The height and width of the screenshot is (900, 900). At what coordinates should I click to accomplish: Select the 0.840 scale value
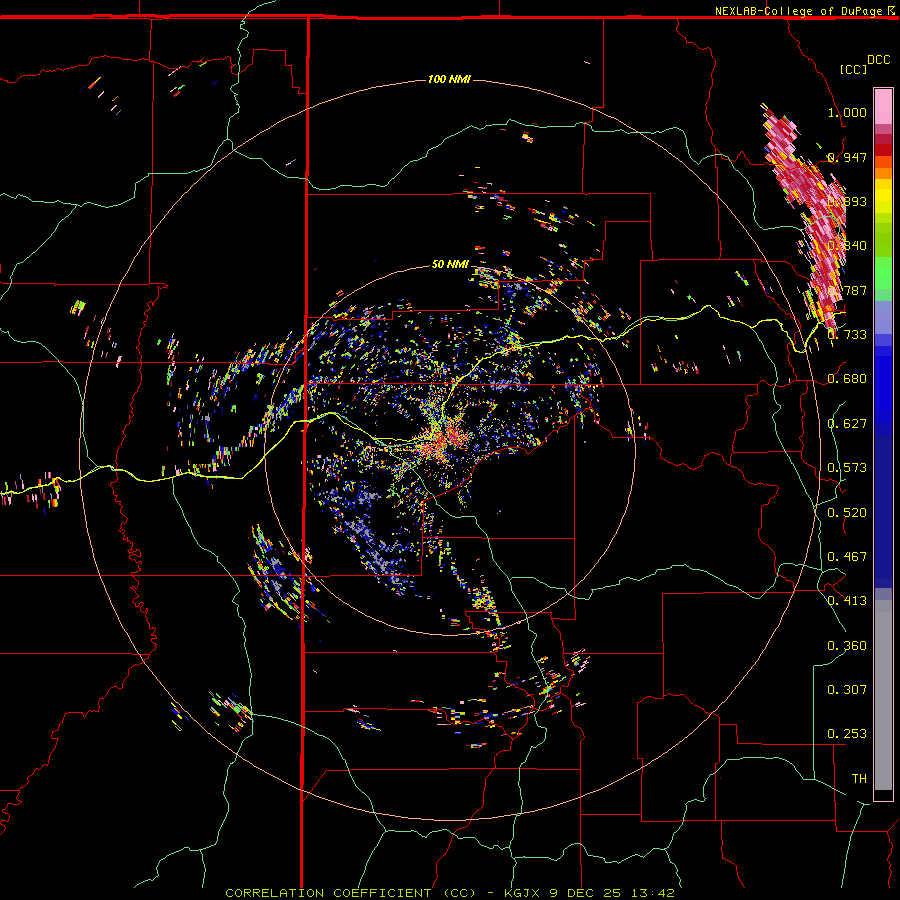(847, 246)
